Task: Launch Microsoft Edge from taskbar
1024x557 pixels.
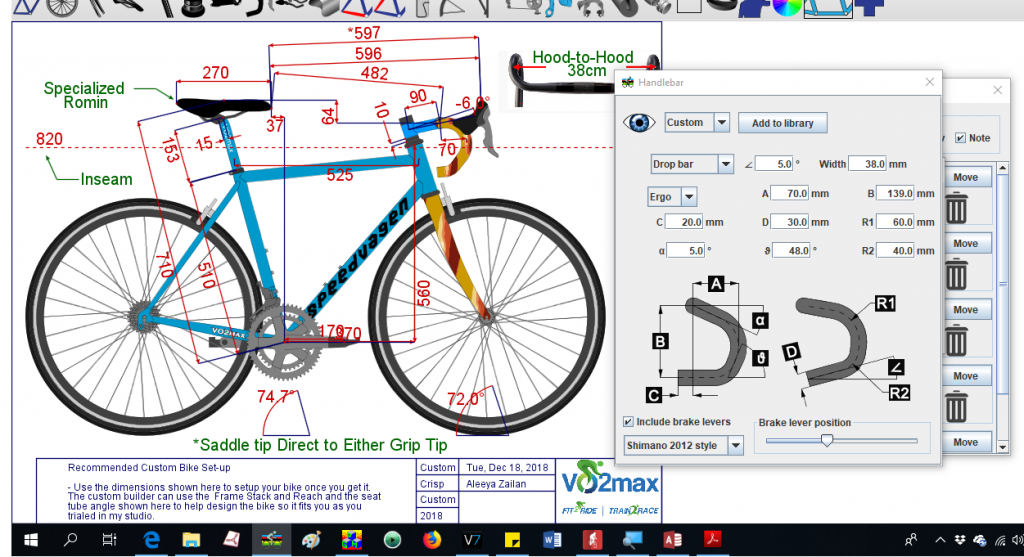Action: click(152, 540)
